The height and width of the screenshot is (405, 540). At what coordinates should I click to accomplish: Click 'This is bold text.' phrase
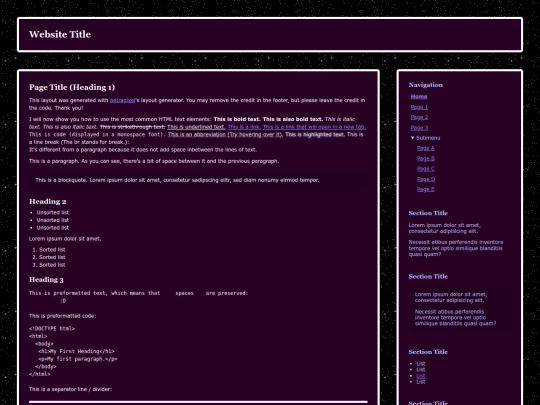pyautogui.click(x=237, y=119)
